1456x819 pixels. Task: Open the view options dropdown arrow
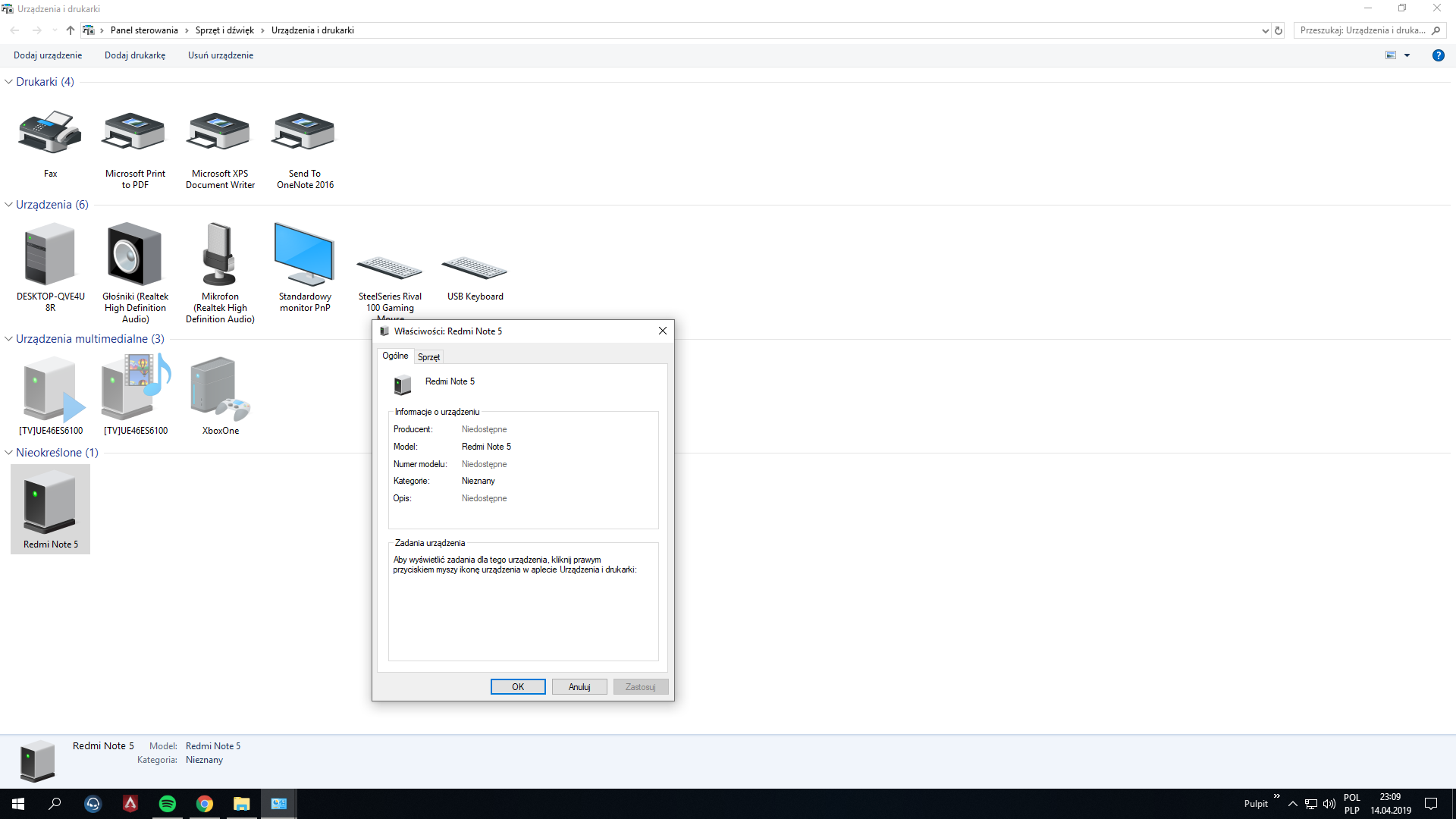pos(1407,55)
